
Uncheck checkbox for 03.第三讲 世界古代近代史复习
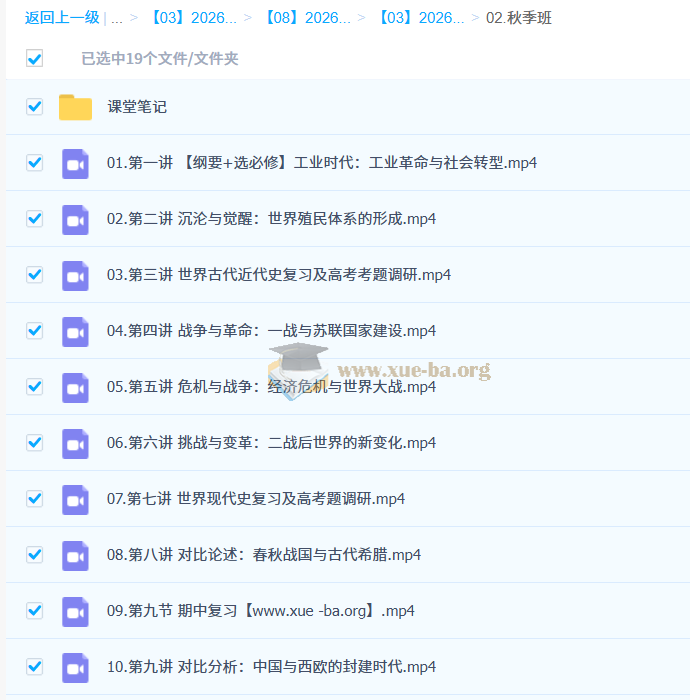35,275
